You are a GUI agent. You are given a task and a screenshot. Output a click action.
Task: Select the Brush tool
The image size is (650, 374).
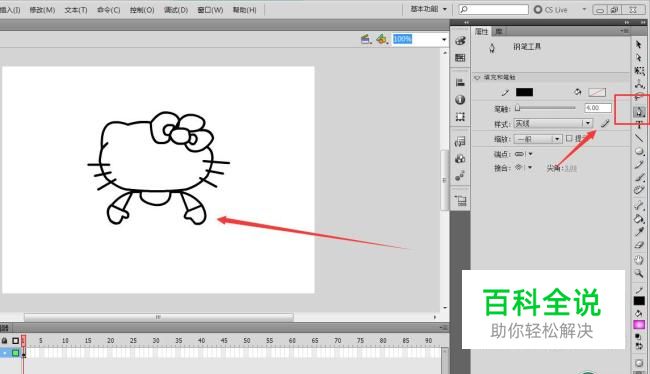639,178
